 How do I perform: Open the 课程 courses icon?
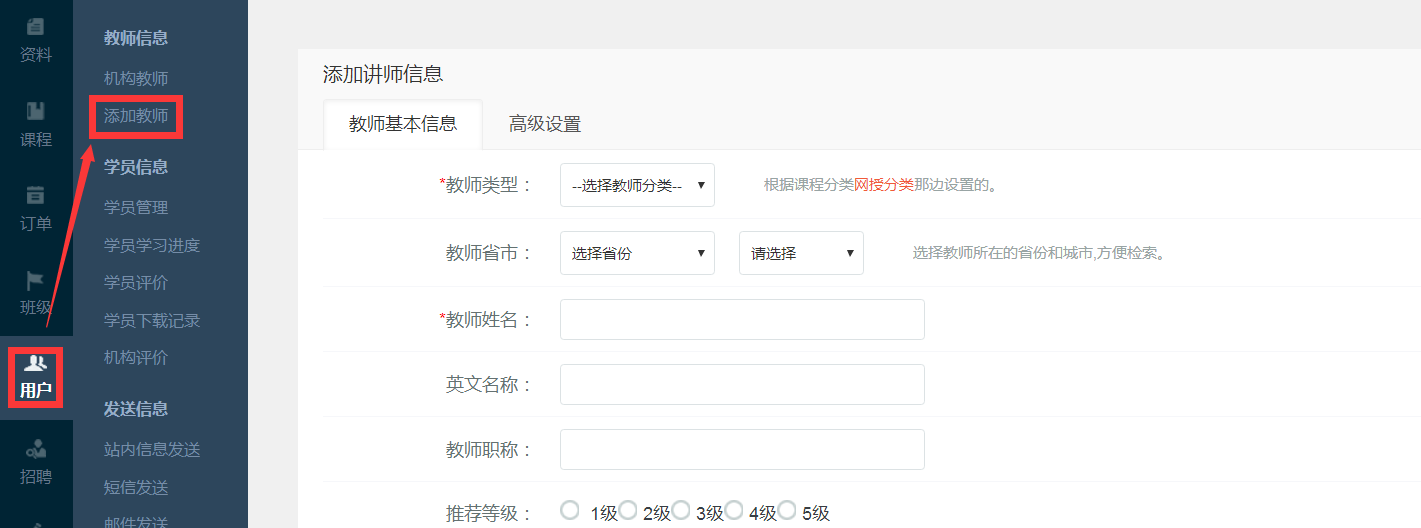click(x=36, y=124)
